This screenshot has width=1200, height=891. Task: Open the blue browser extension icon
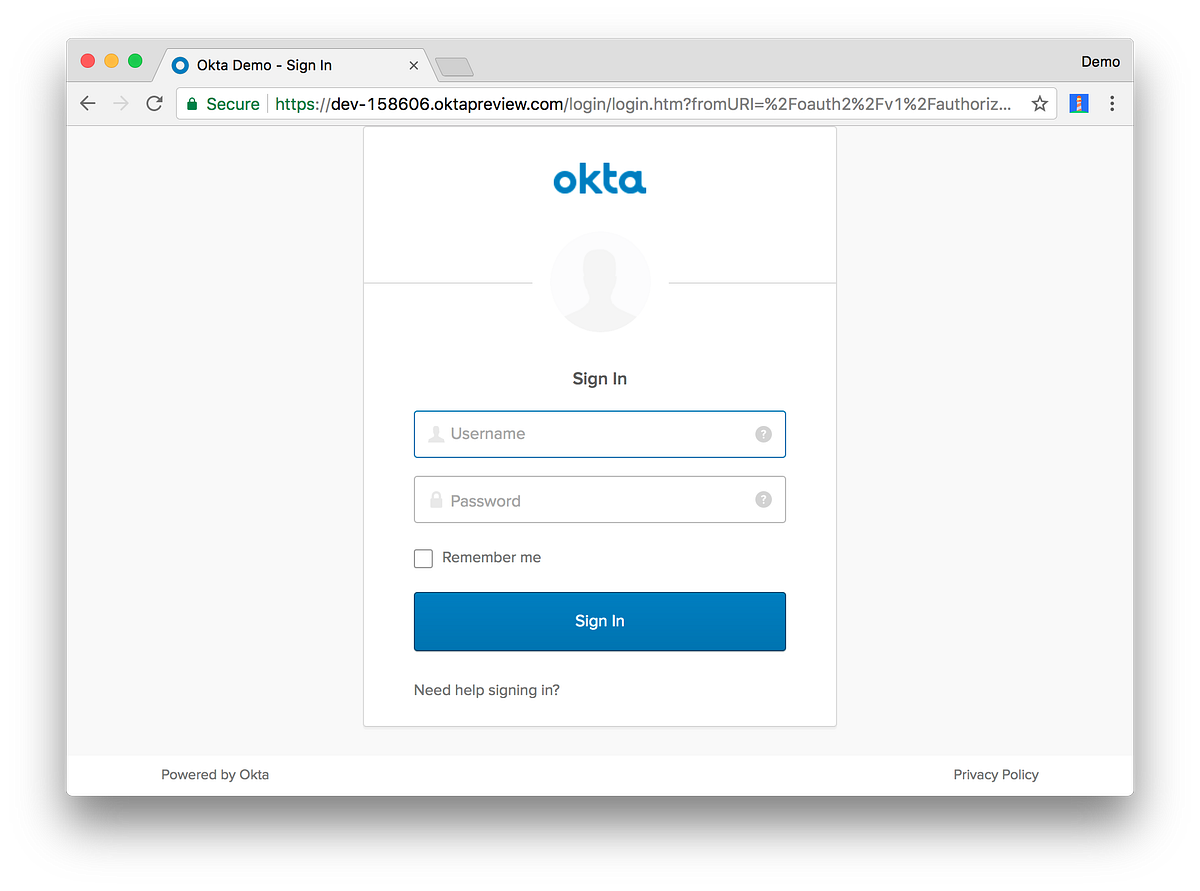pos(1079,104)
